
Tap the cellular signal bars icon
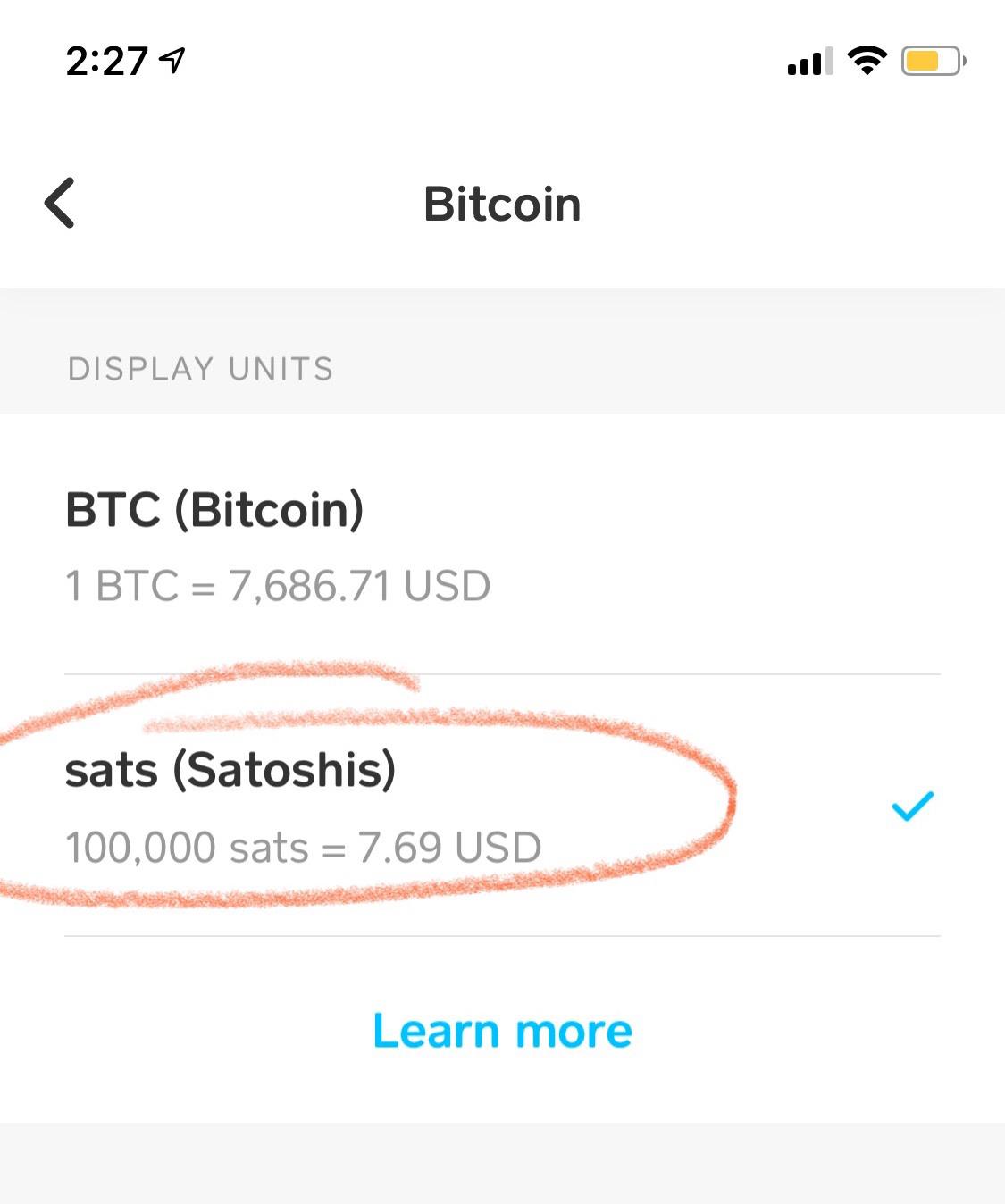click(809, 62)
